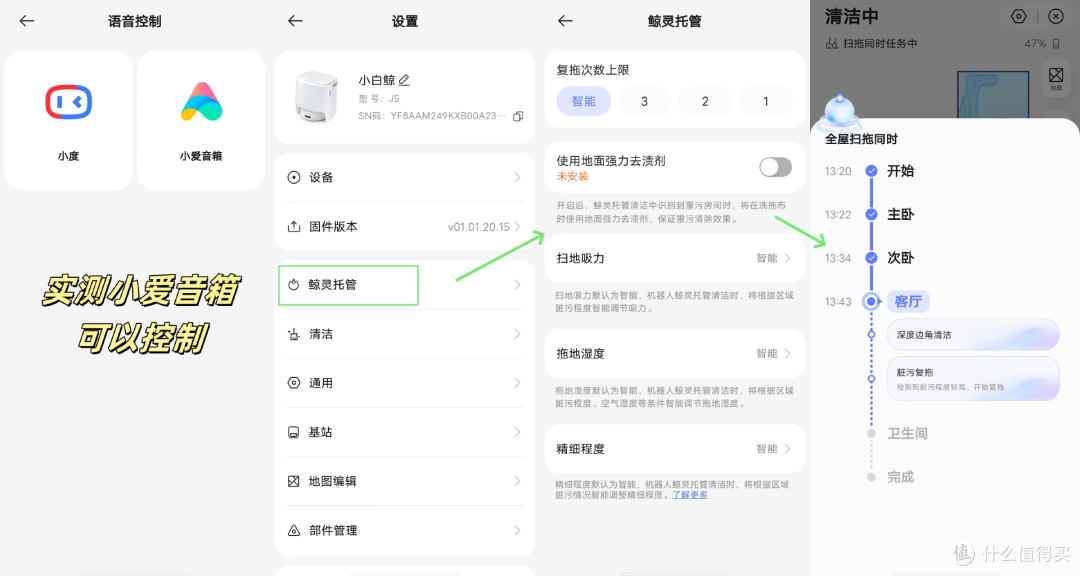The image size is (1080, 576).
Task: Expand the 部件管理 row chevron
Action: [x=517, y=531]
